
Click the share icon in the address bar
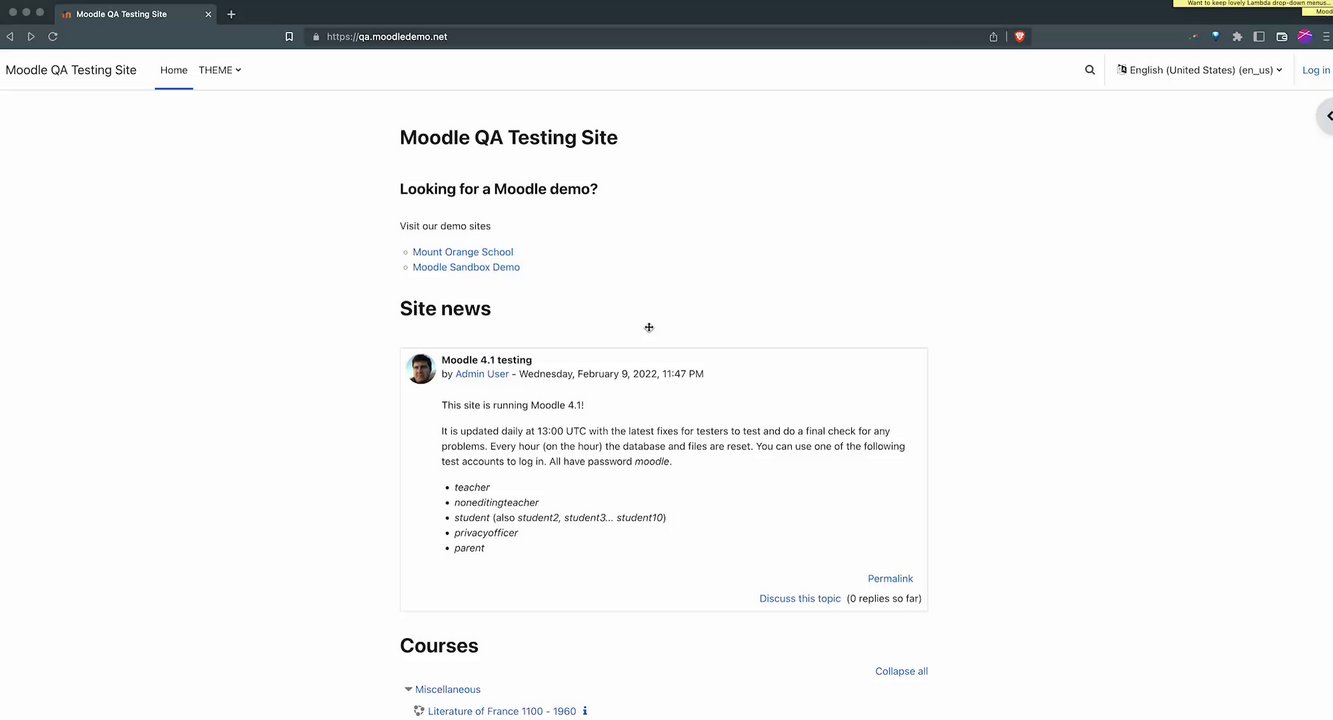[x=993, y=37]
